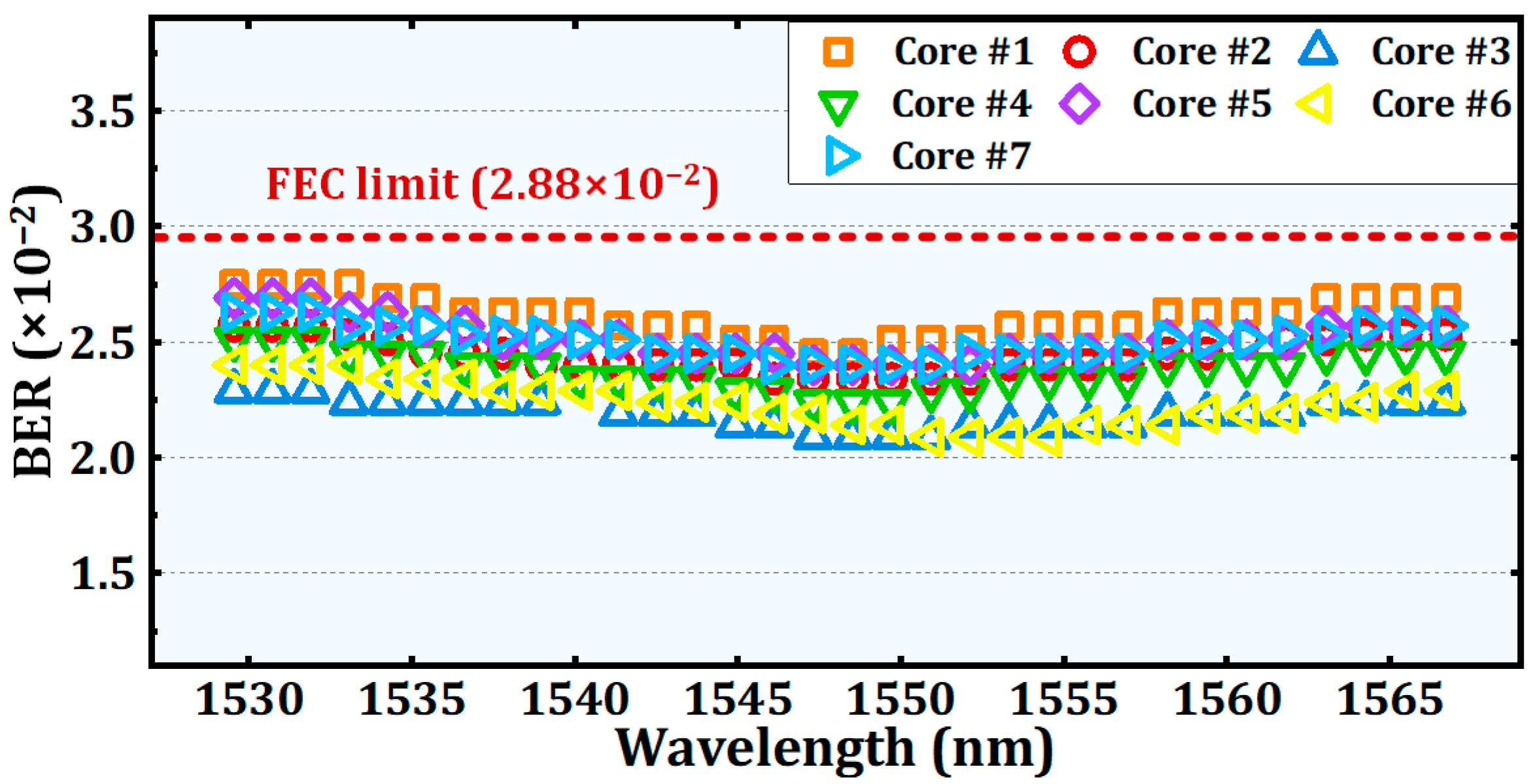Click the 1550 x-axis tick label
Image resolution: width=1533 pixels, height=784 pixels.
coord(901,700)
